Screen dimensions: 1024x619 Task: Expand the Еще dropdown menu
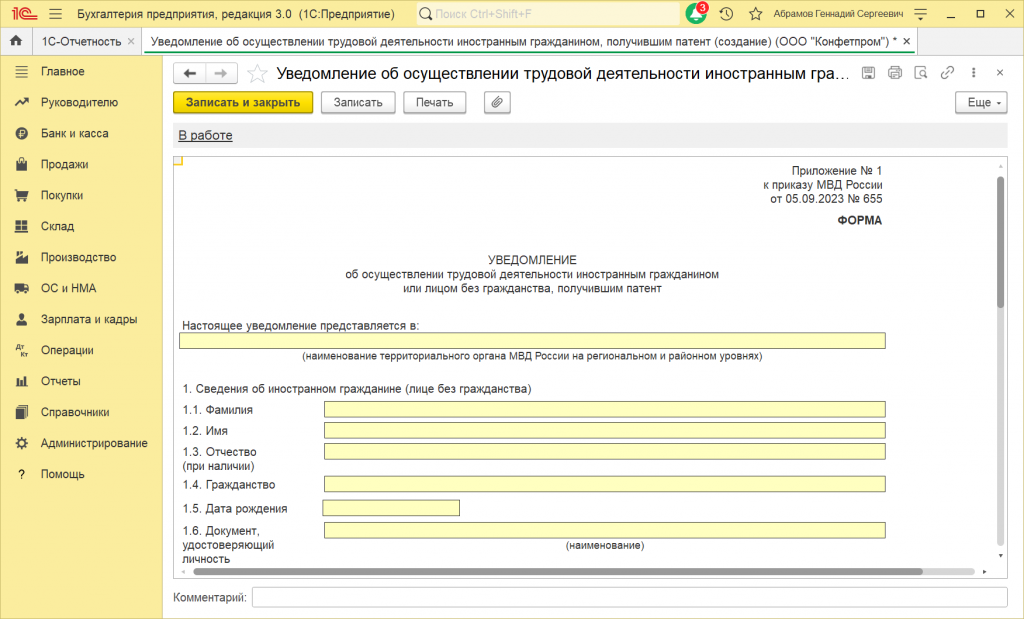click(980, 102)
